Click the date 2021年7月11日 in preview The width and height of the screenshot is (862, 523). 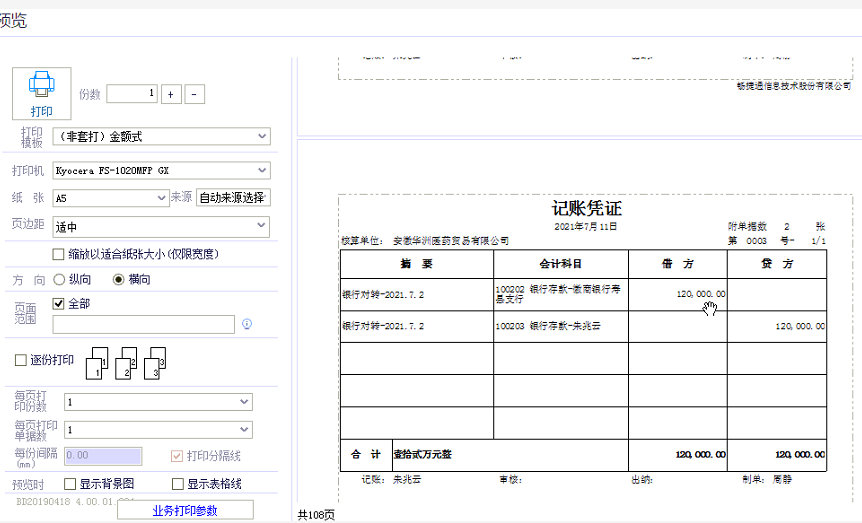point(585,227)
